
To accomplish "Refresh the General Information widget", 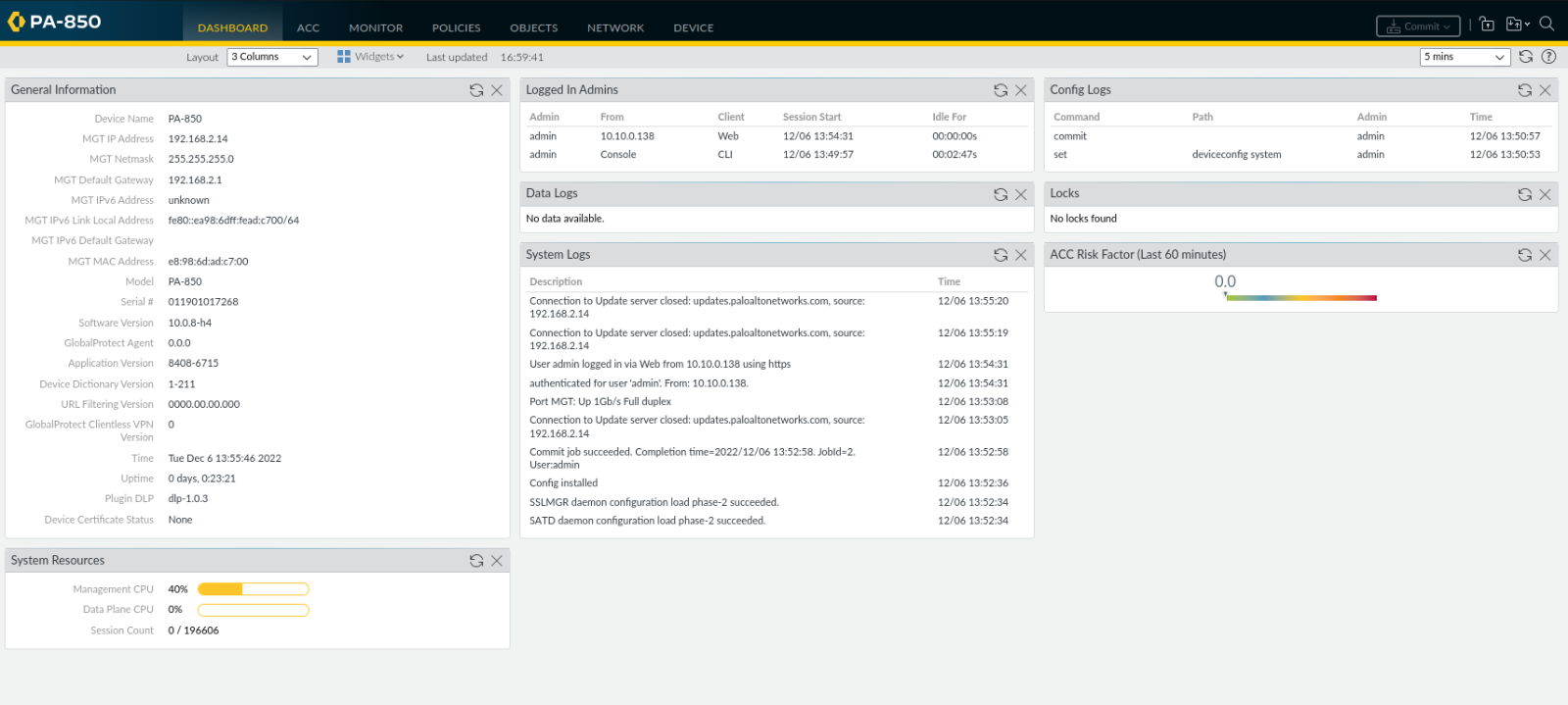I will pyautogui.click(x=476, y=90).
